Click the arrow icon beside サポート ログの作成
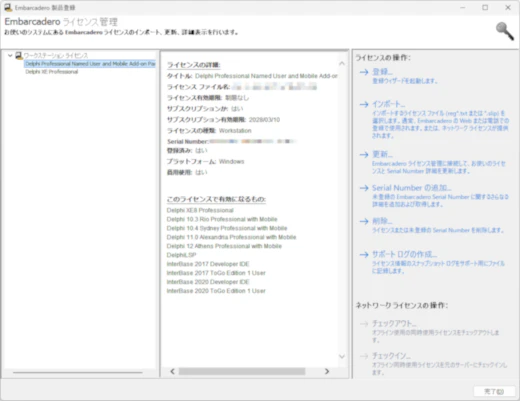520x401 pixels. pos(364,255)
